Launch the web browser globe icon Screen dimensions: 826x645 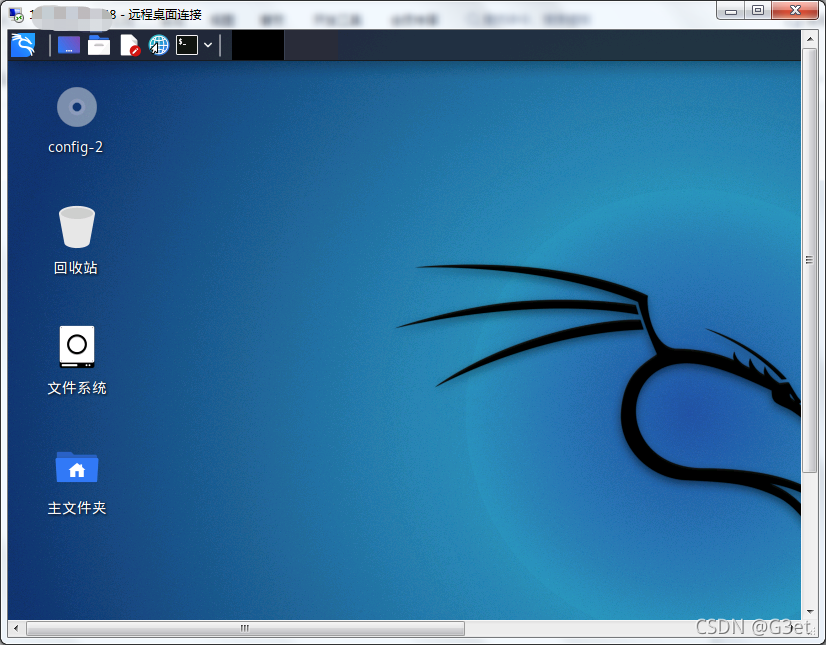pos(159,45)
